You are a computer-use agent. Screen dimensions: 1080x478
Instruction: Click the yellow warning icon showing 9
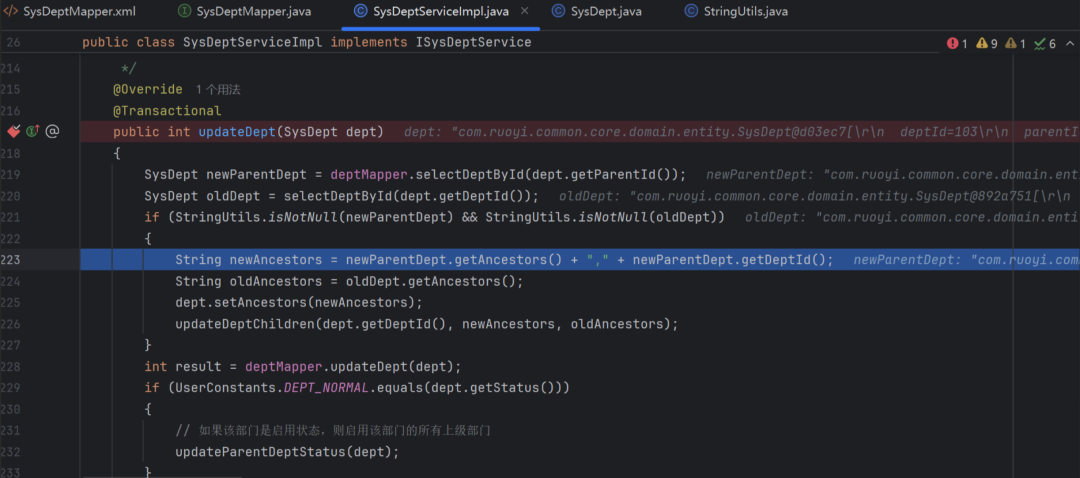[x=982, y=43]
